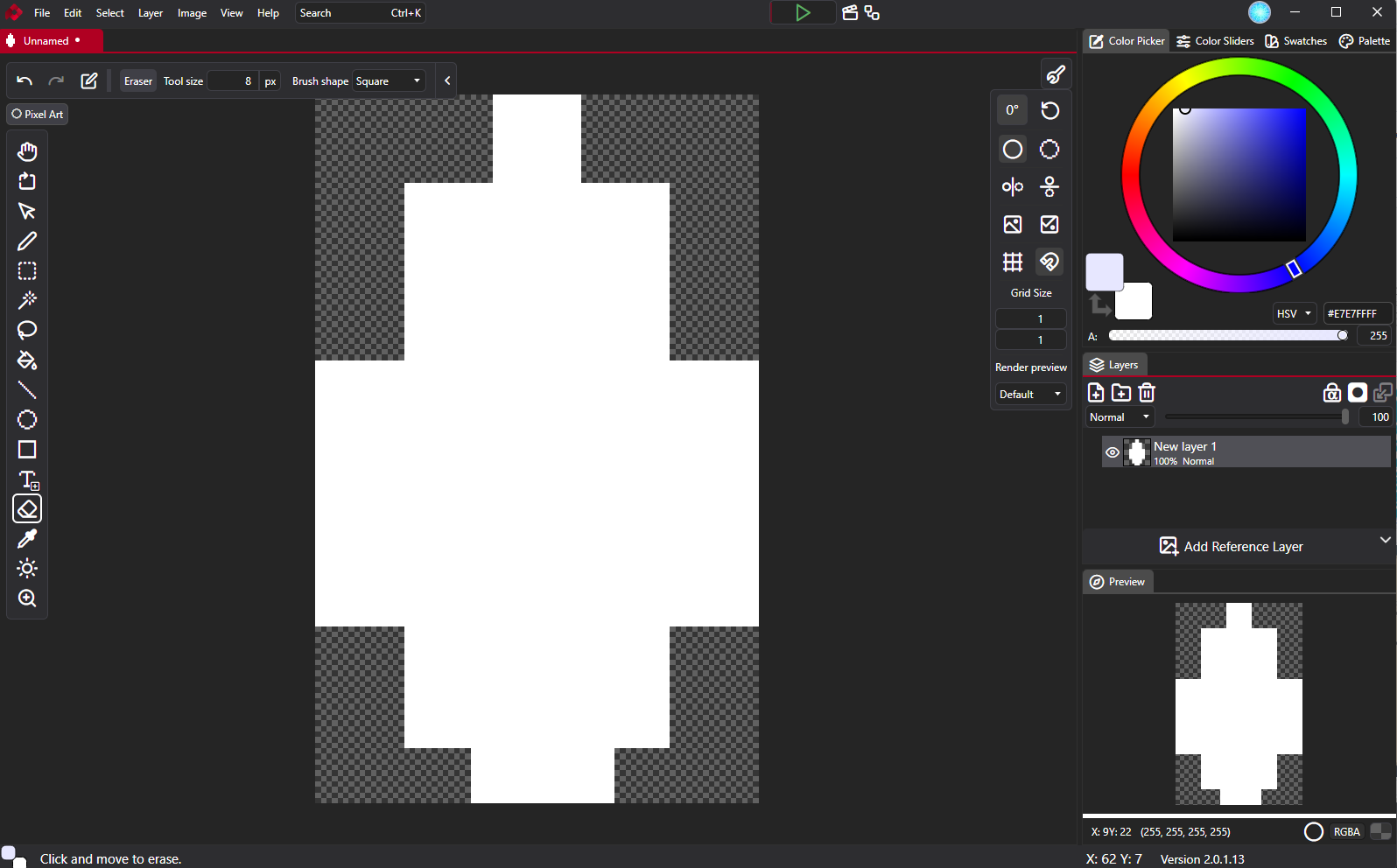Image resolution: width=1397 pixels, height=868 pixels.
Task: Open the Brush shape dropdown
Action: pos(389,81)
